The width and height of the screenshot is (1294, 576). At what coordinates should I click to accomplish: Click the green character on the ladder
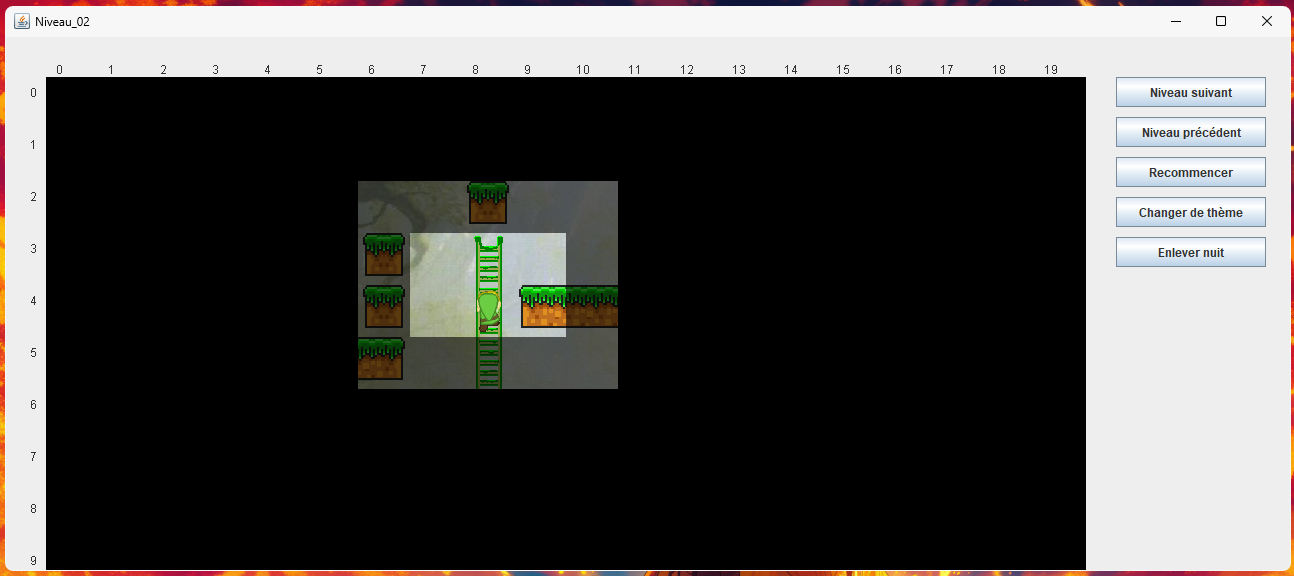tap(488, 310)
